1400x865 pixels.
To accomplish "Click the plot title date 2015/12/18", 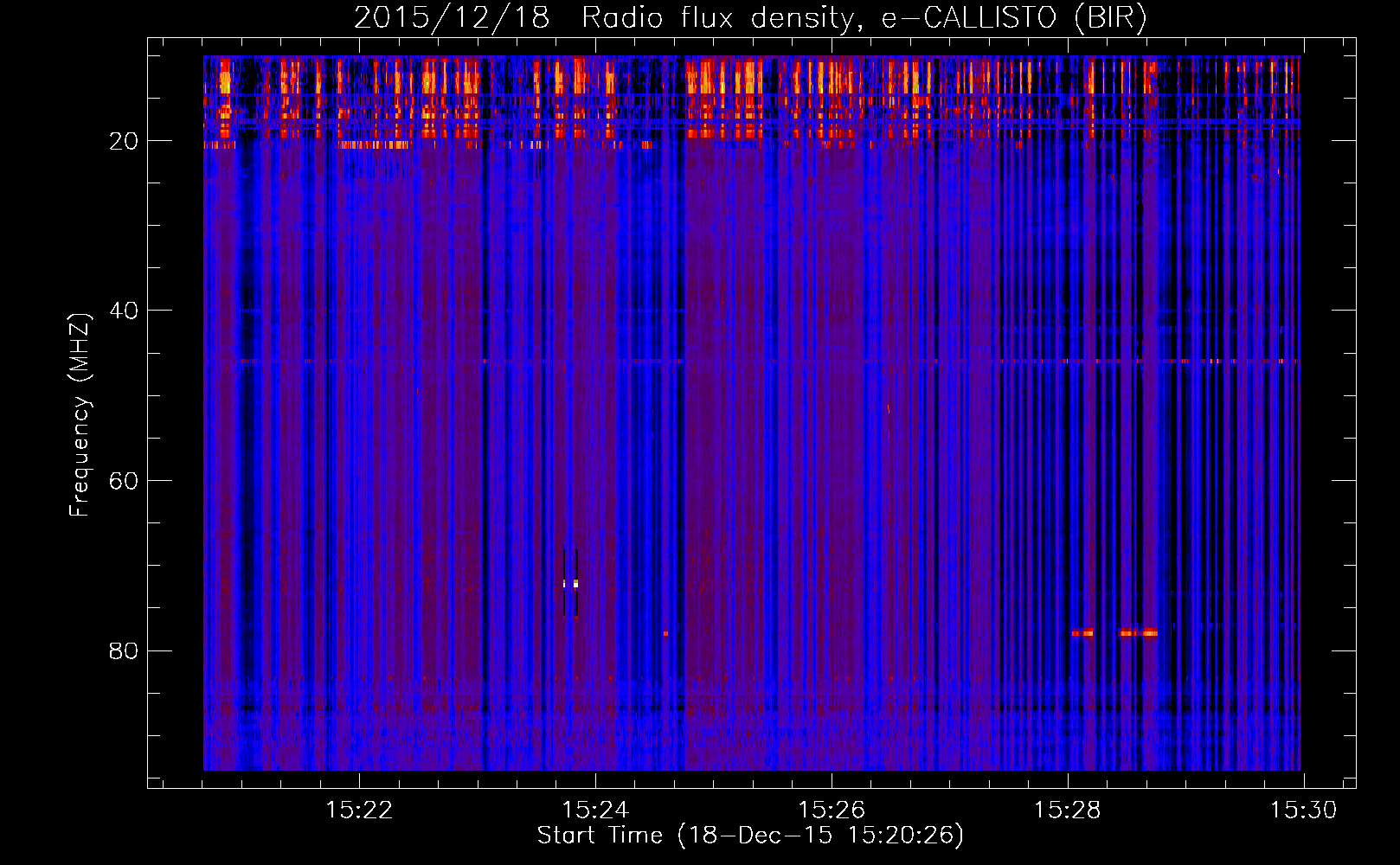I will pyautogui.click(x=452, y=18).
